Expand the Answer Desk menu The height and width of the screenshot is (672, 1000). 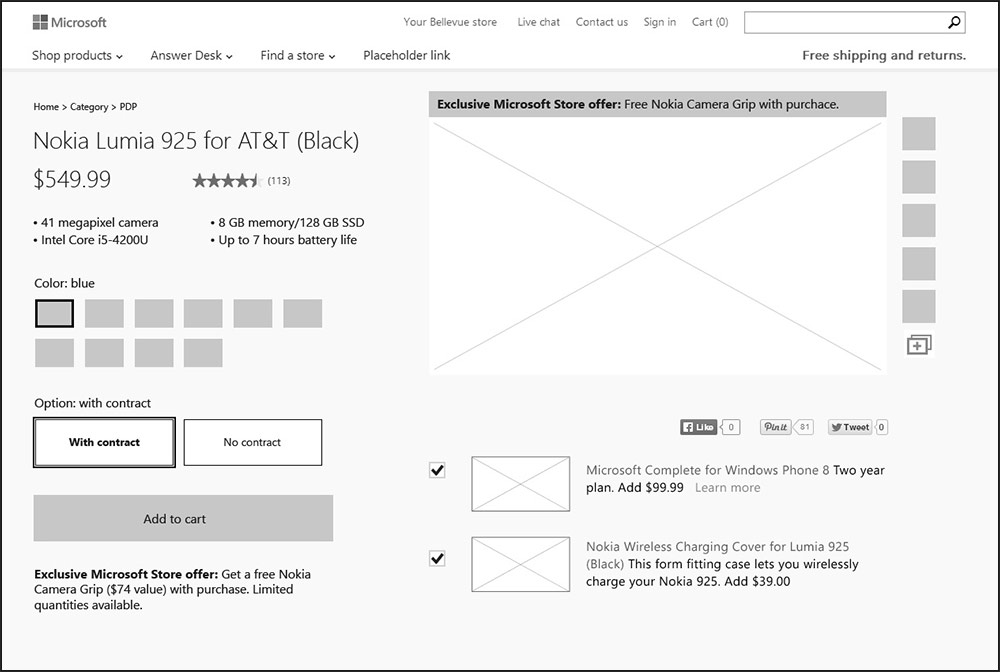(191, 55)
